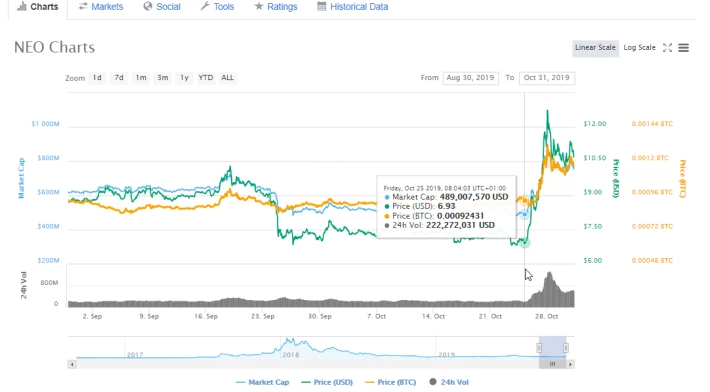Open the Ratings tab
This screenshot has height=392, width=710.
point(276,7)
